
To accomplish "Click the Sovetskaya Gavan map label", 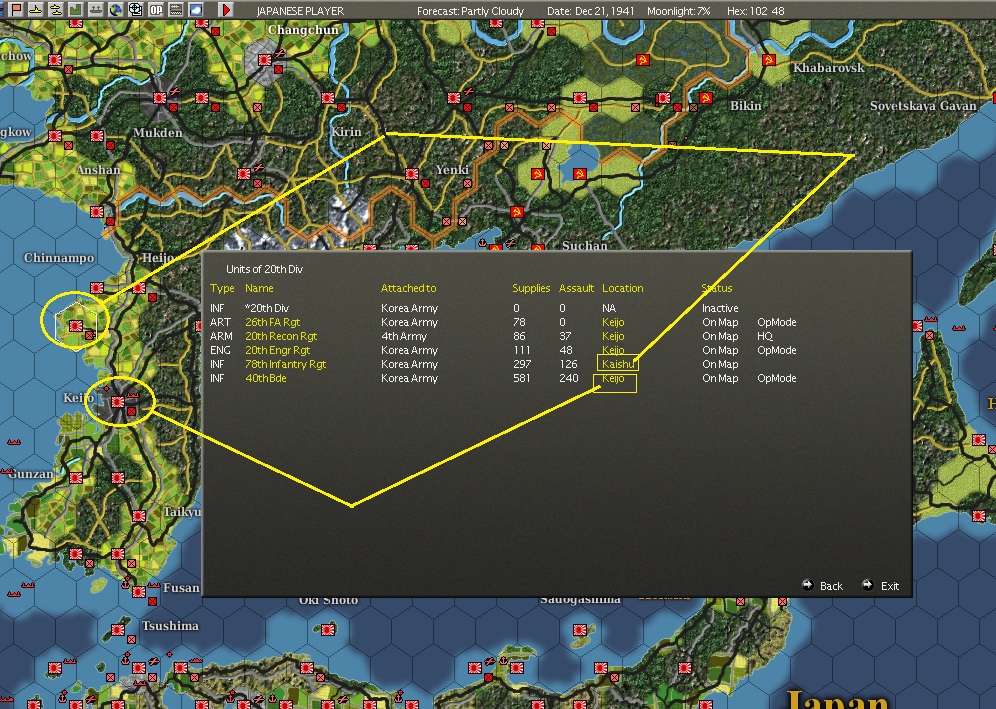I will (x=923, y=106).
